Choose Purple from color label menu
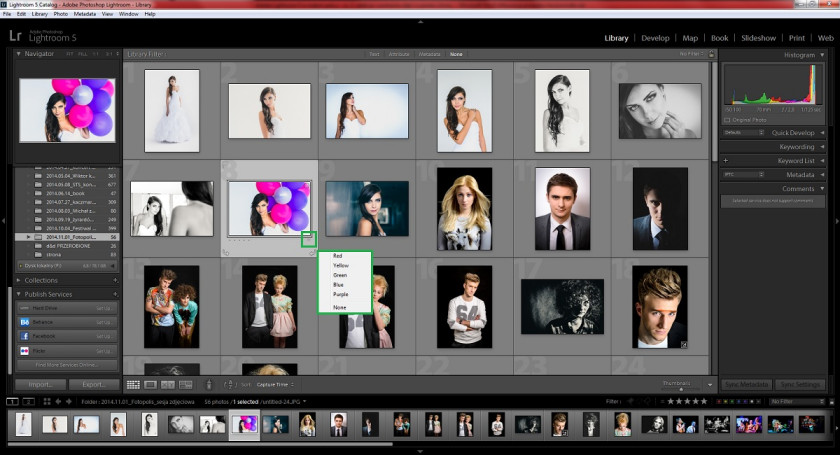 pos(341,294)
